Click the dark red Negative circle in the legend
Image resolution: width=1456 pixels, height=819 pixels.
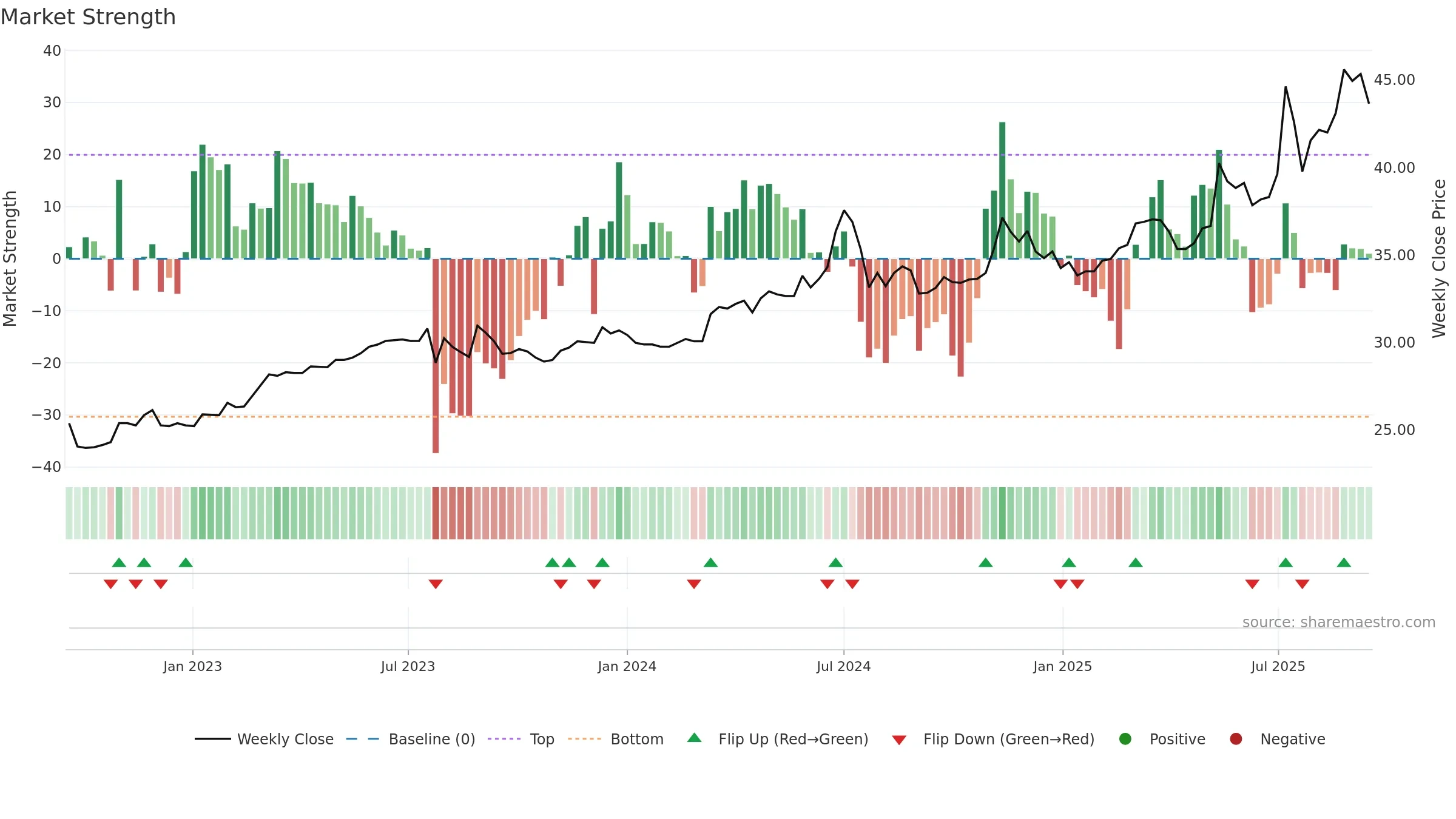point(1236,739)
